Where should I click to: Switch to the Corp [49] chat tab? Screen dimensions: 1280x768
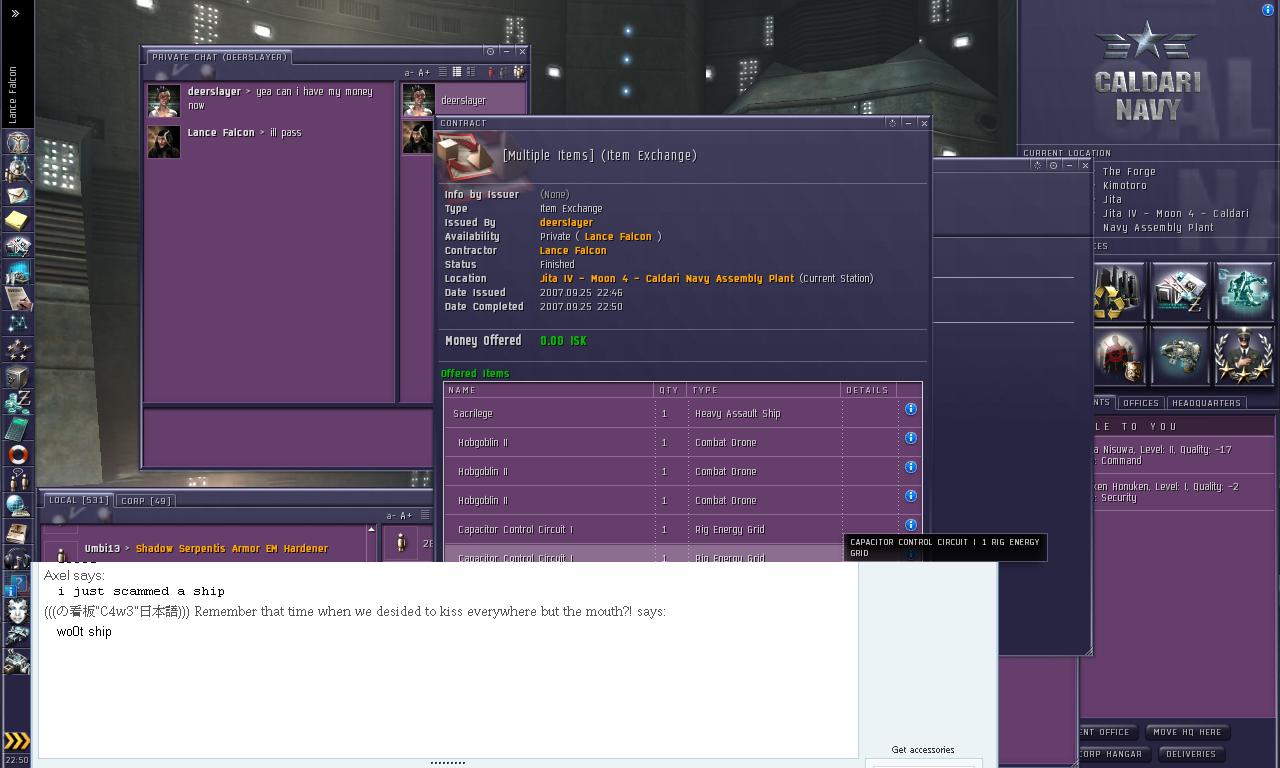point(146,500)
